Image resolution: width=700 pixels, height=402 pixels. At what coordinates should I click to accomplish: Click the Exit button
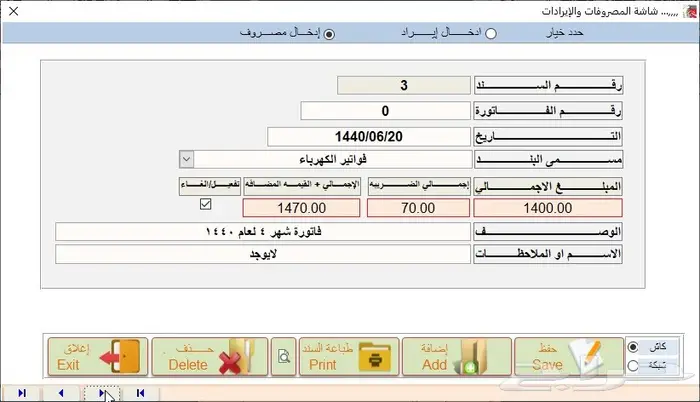pyautogui.click(x=98, y=356)
